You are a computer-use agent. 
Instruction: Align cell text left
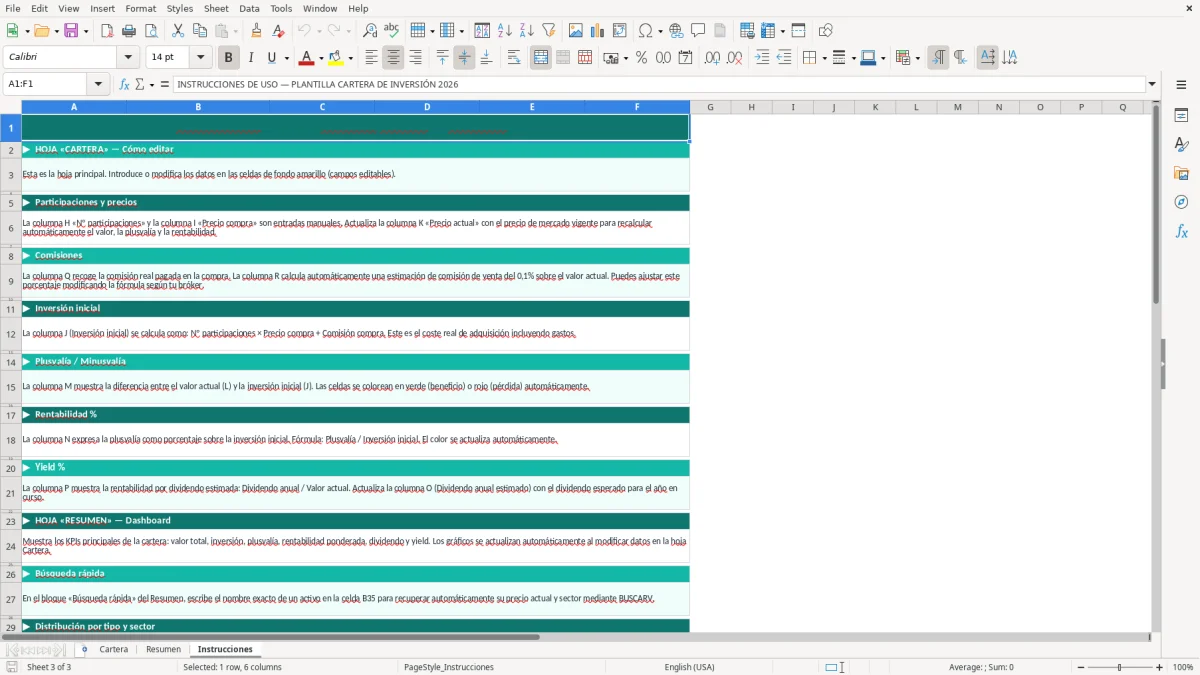pyautogui.click(x=372, y=58)
